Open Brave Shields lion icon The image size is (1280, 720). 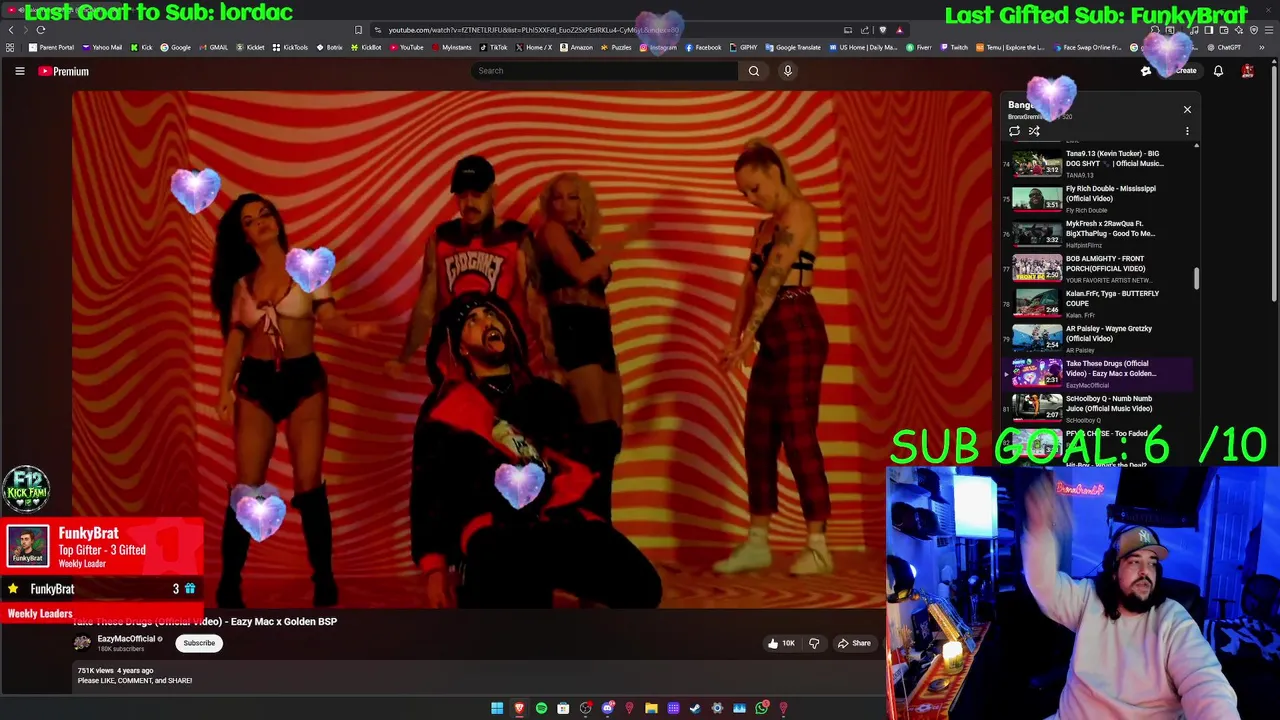point(882,30)
